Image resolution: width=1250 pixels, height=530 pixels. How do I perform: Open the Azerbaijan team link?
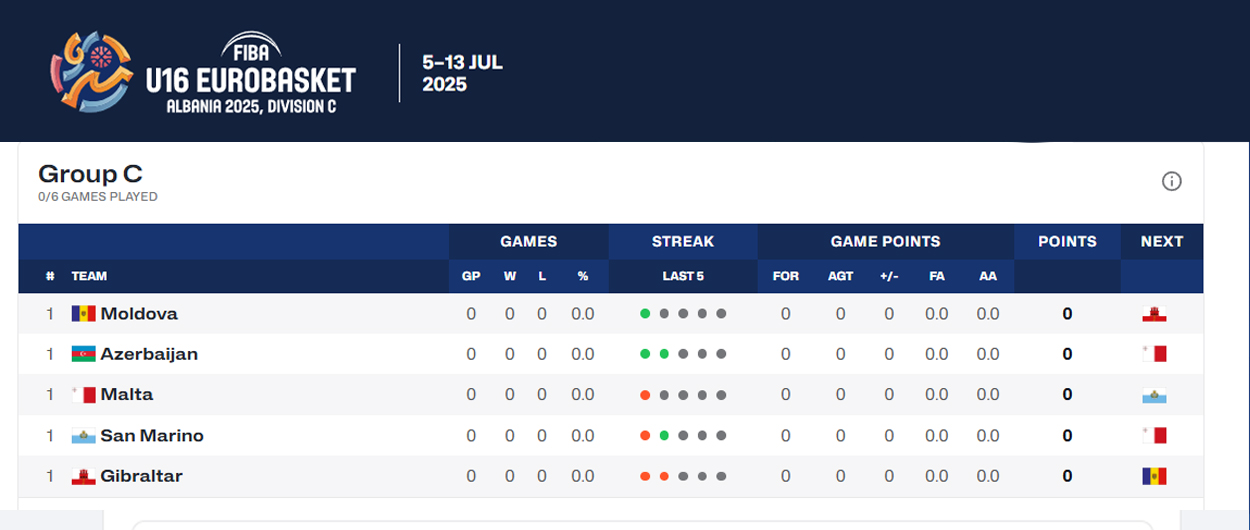click(x=149, y=354)
